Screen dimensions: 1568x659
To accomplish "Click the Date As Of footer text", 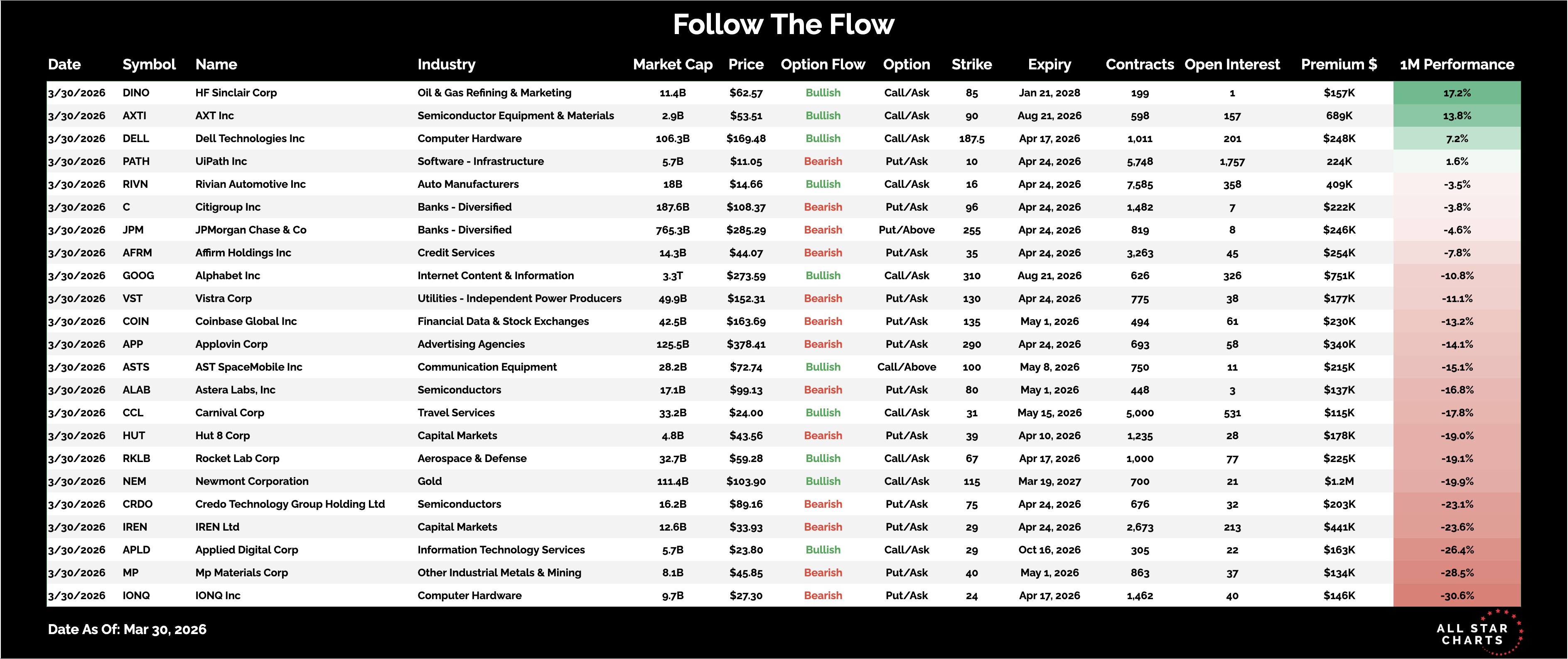I will click(x=127, y=630).
